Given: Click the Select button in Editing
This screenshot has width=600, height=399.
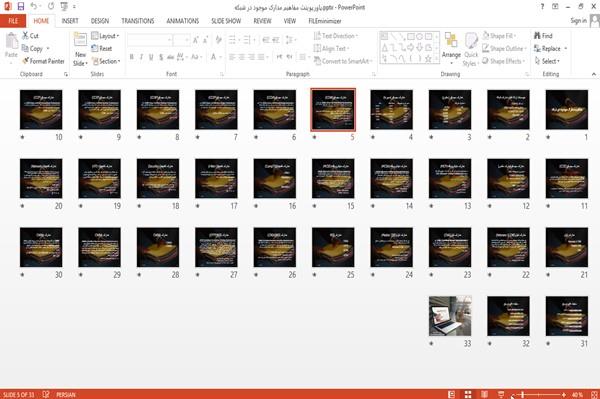Looking at the screenshot, I should [547, 61].
